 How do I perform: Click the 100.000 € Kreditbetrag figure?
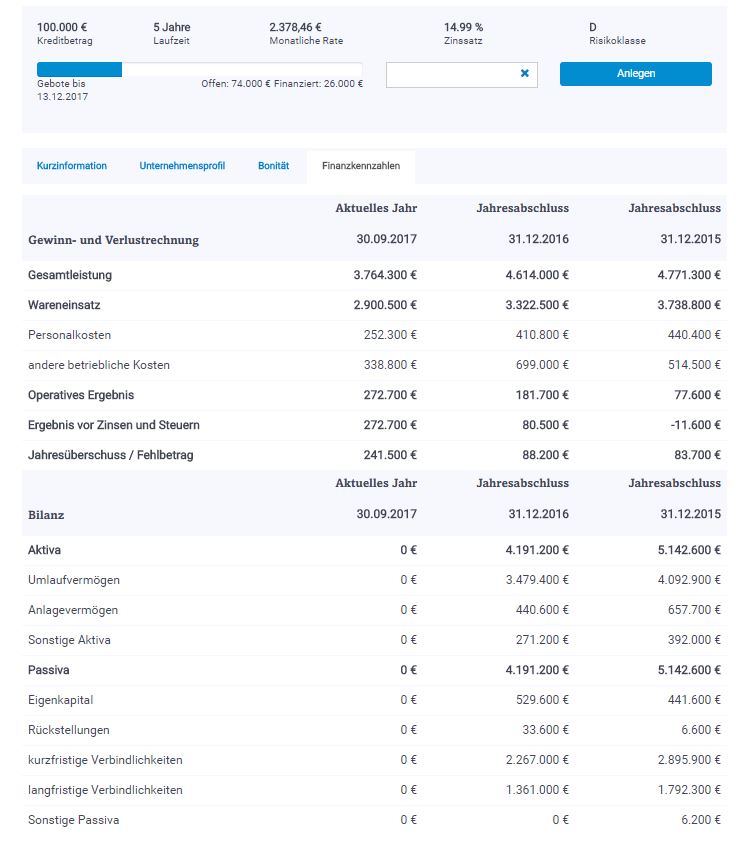coord(63,27)
